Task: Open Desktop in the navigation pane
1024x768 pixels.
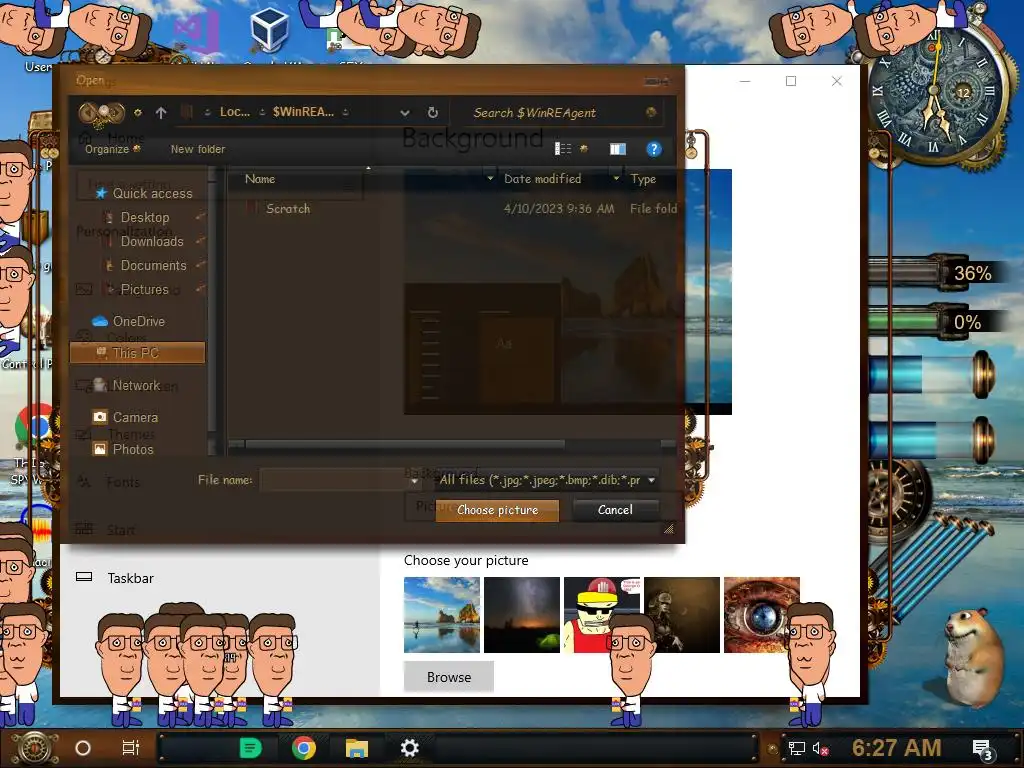Action: 144,217
